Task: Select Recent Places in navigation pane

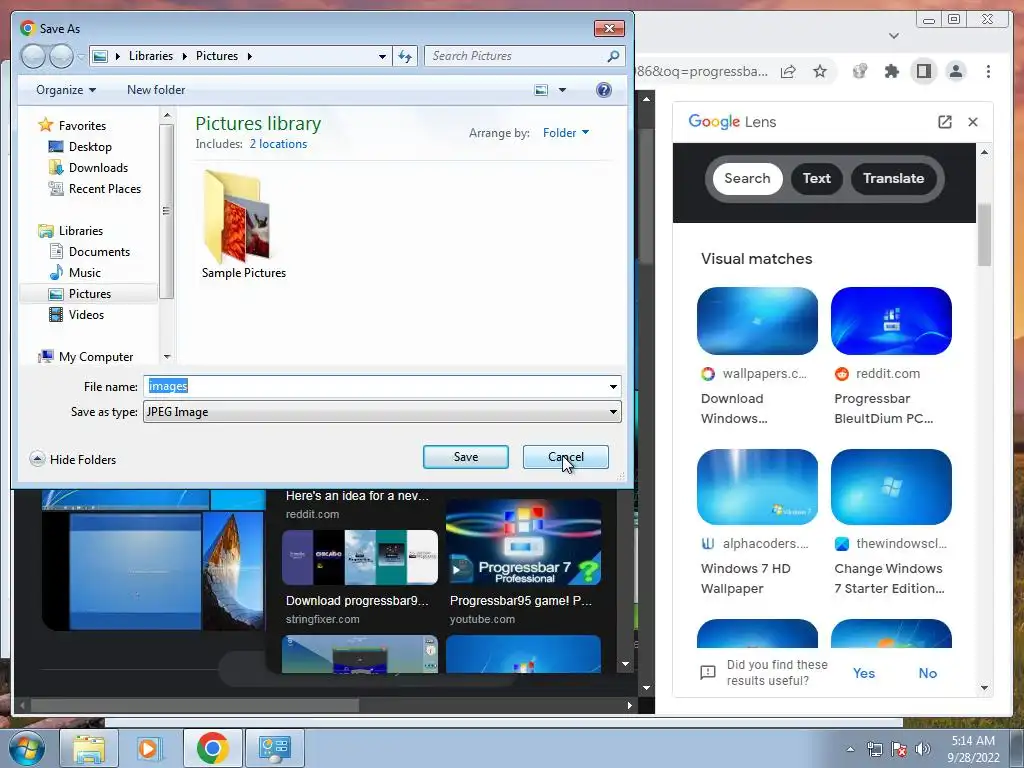Action: click(x=104, y=189)
